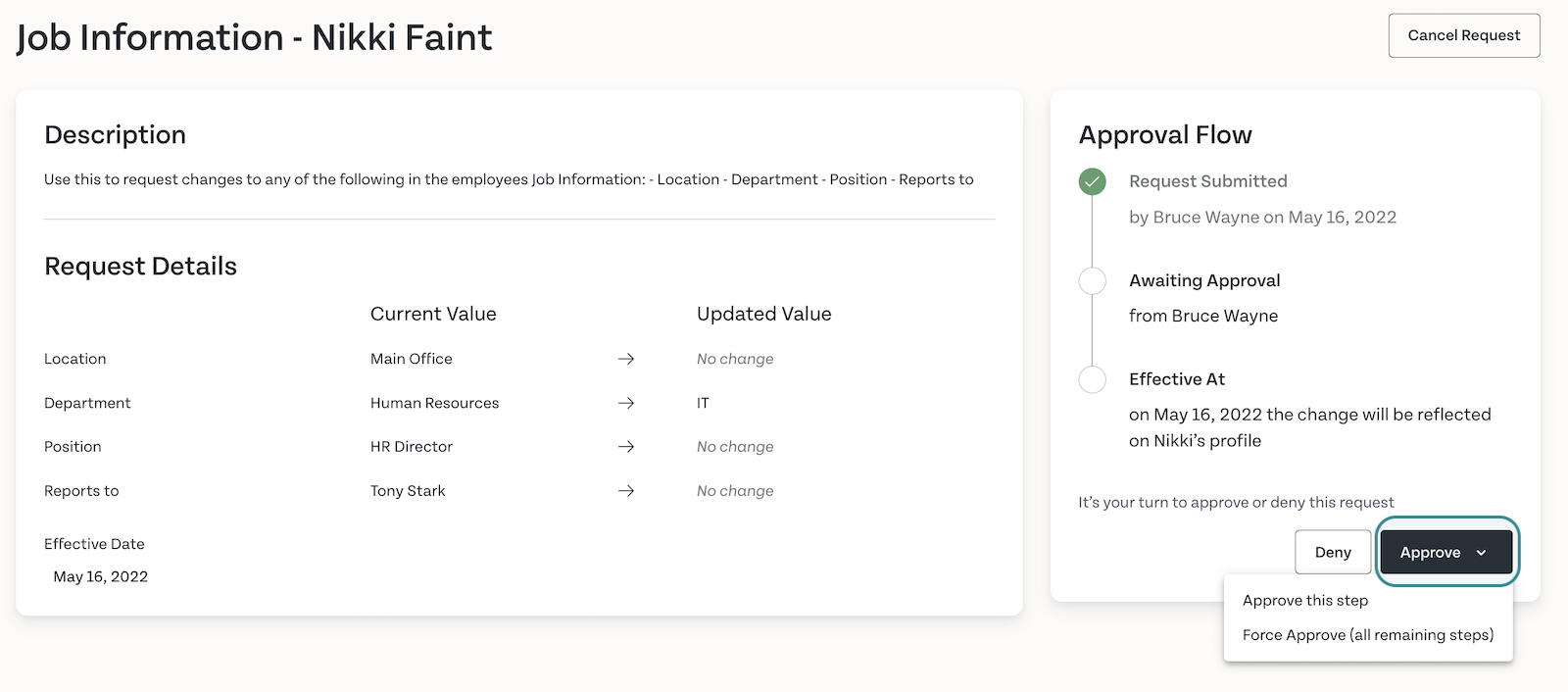Click the May 16, 2022 effective date value
The width and height of the screenshot is (1568, 692).
(101, 576)
